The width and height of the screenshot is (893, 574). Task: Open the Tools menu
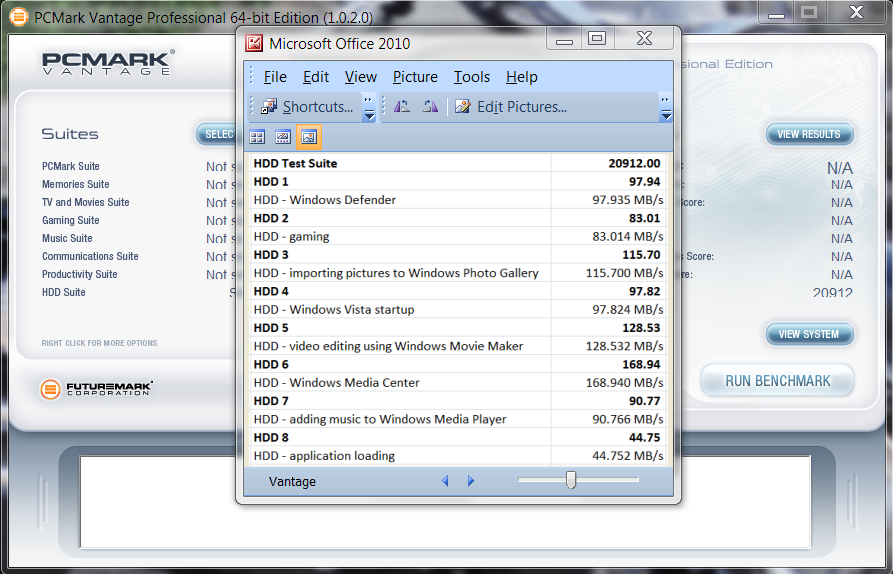pyautogui.click(x=471, y=77)
